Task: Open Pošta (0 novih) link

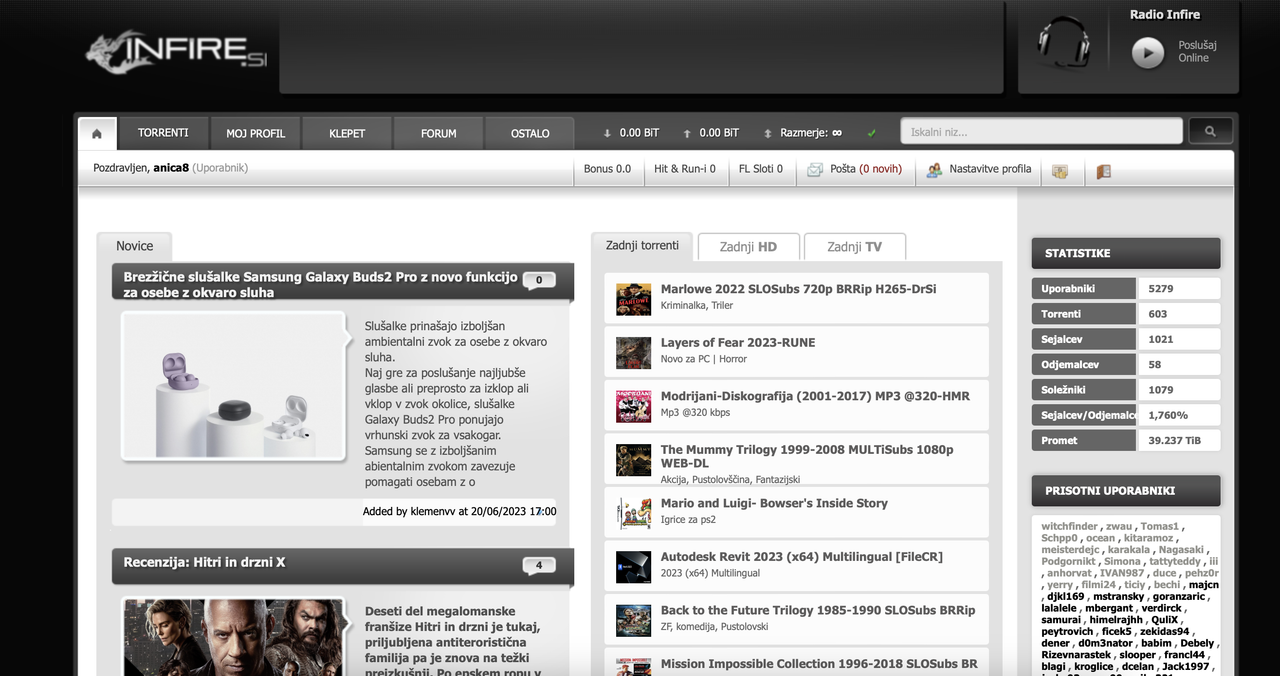Action: pos(866,169)
